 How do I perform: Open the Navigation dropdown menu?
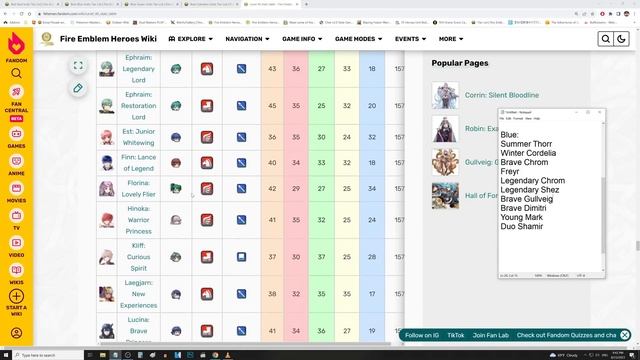point(247,39)
